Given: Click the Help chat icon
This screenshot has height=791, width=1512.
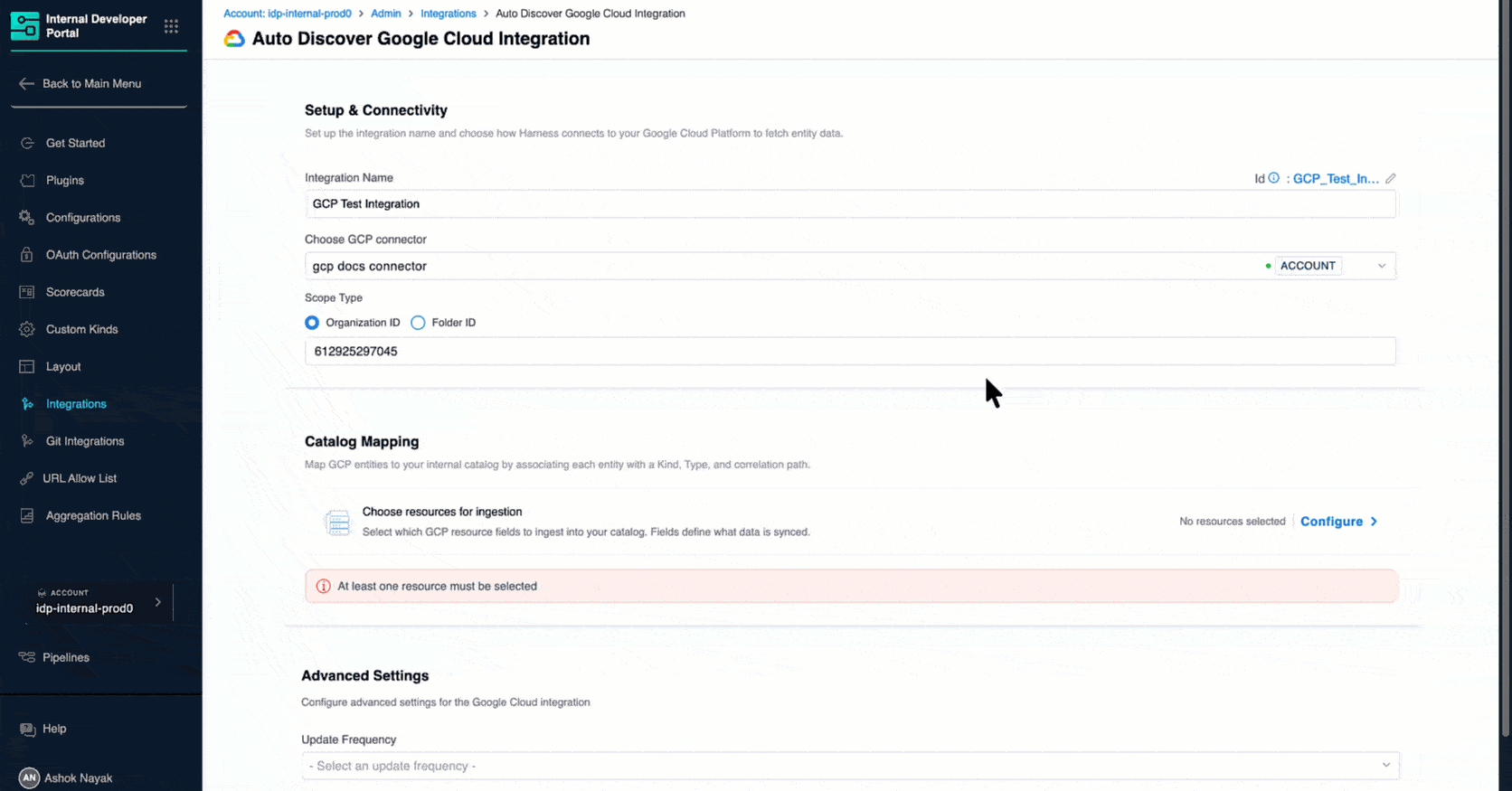Looking at the screenshot, I should pos(27,729).
